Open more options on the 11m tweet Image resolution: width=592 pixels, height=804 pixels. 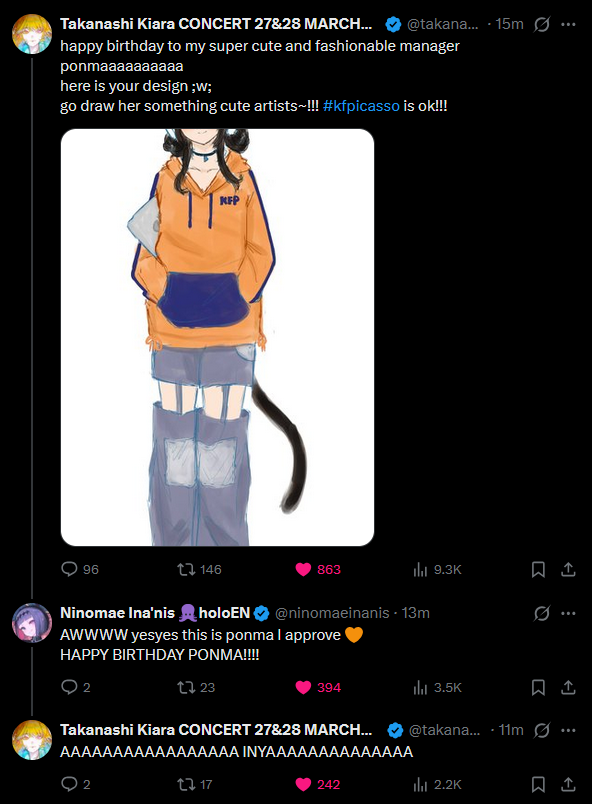click(568, 730)
